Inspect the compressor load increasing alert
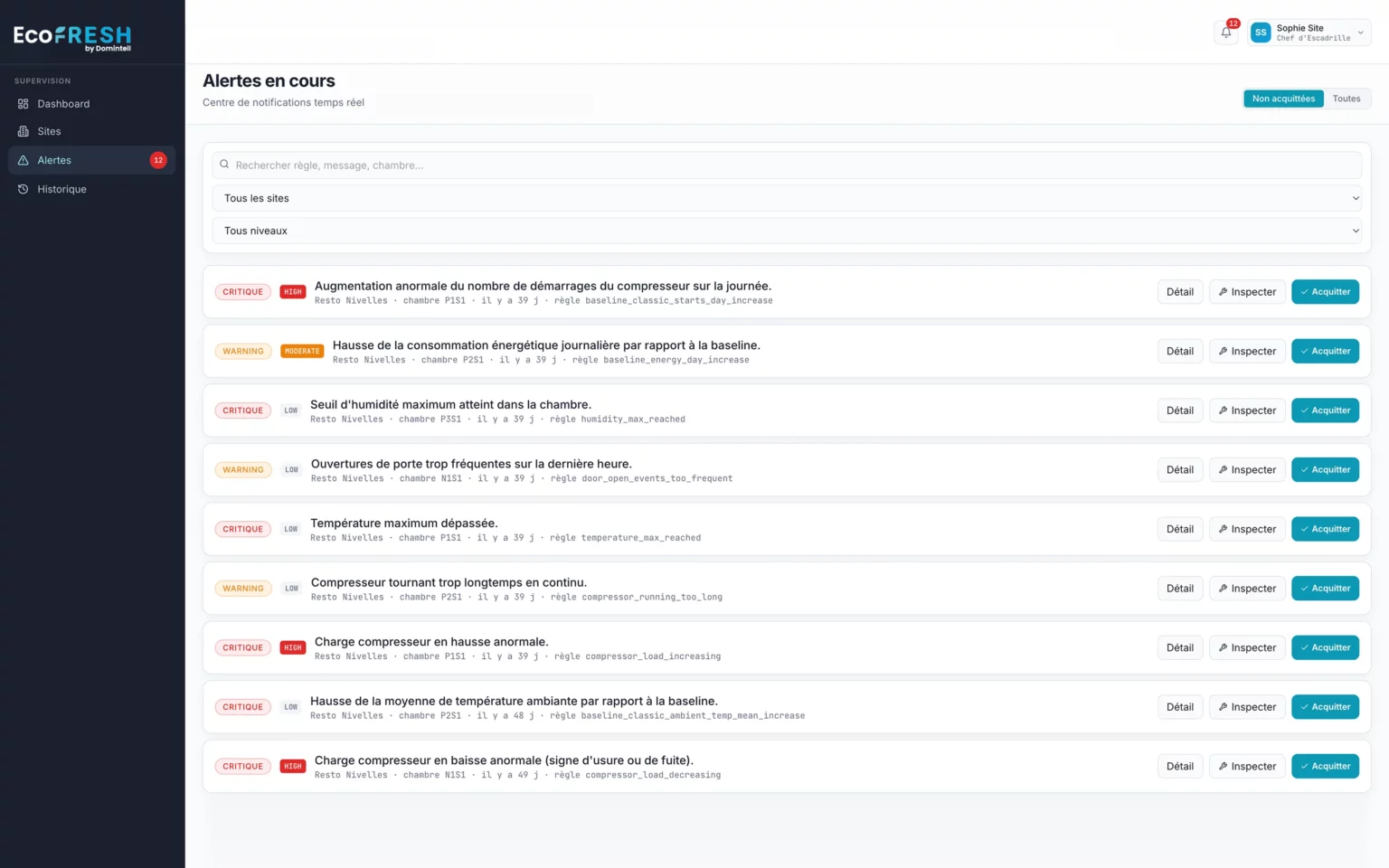The width and height of the screenshot is (1389, 868). click(1247, 647)
